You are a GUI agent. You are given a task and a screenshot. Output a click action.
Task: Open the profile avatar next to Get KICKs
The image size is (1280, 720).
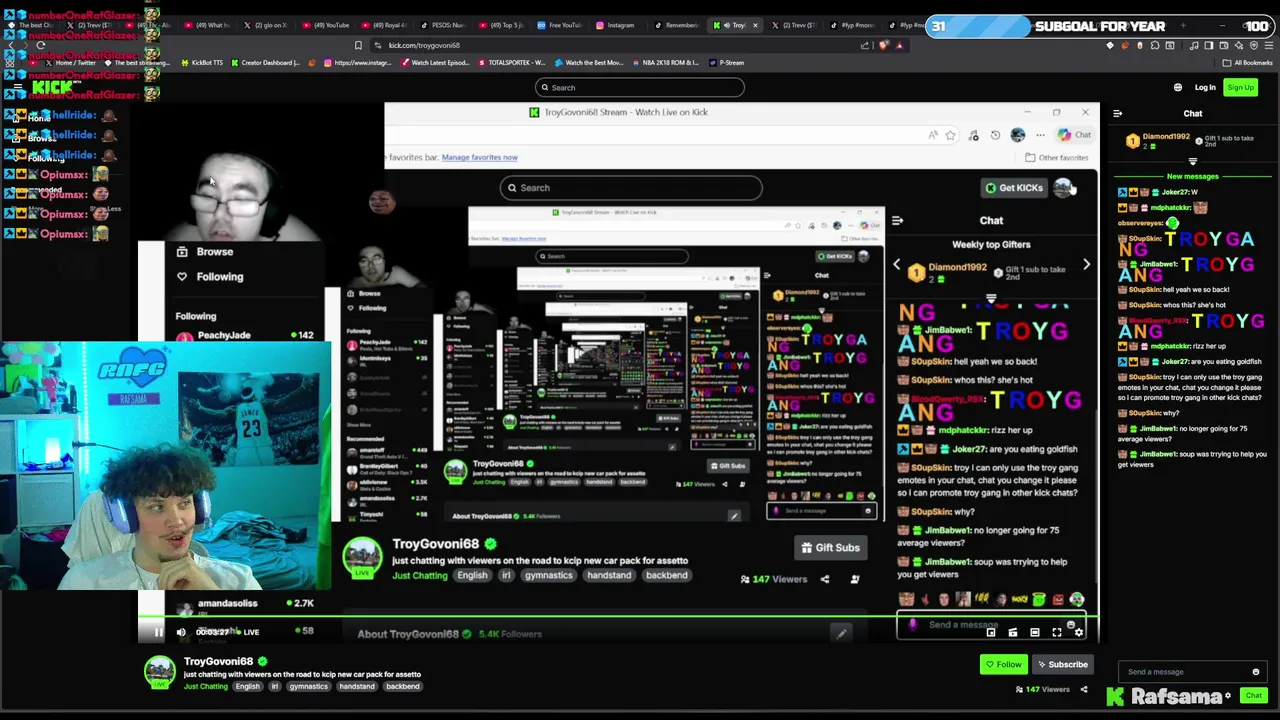(x=1063, y=188)
